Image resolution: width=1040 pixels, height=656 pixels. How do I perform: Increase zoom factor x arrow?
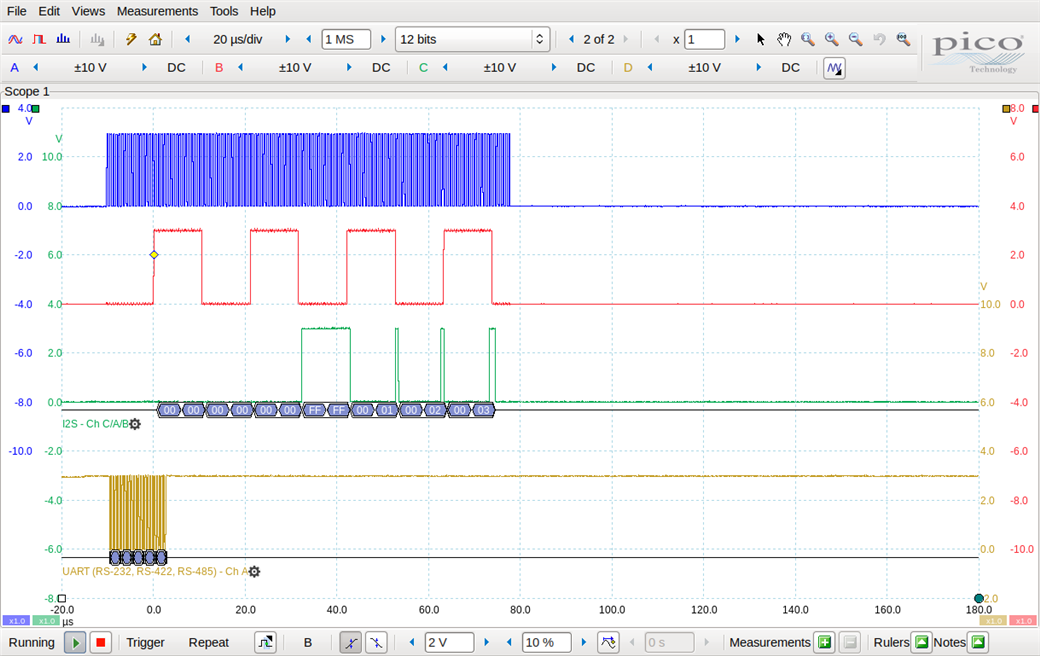pyautogui.click(x=738, y=39)
